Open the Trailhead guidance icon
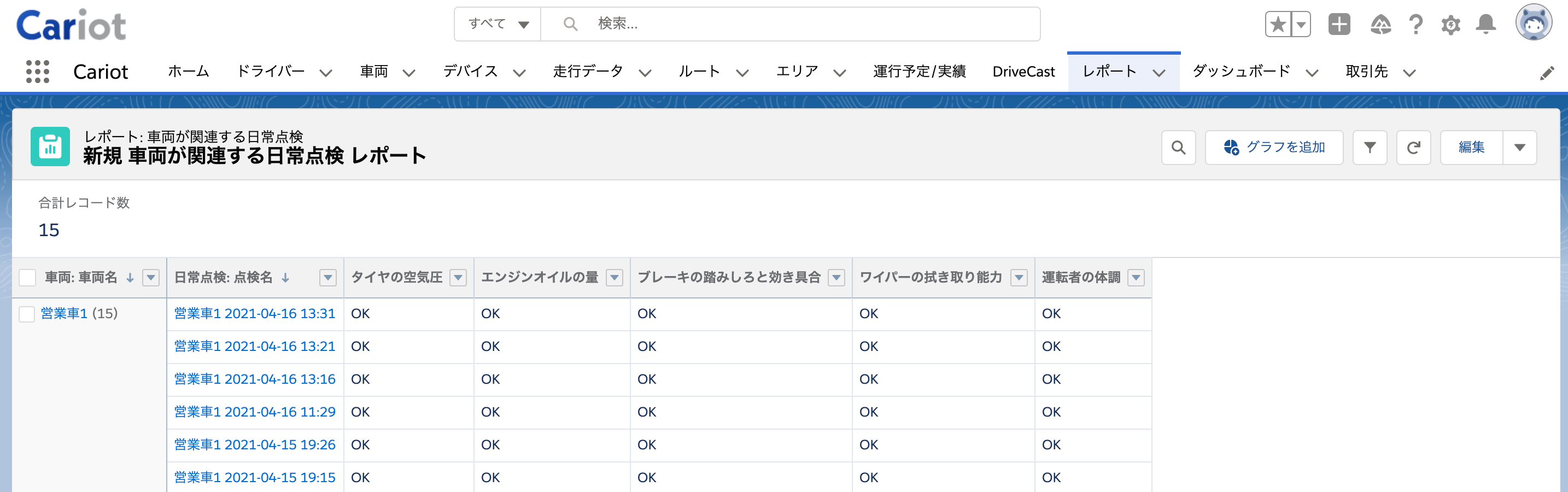The image size is (1568, 492). tap(1380, 25)
